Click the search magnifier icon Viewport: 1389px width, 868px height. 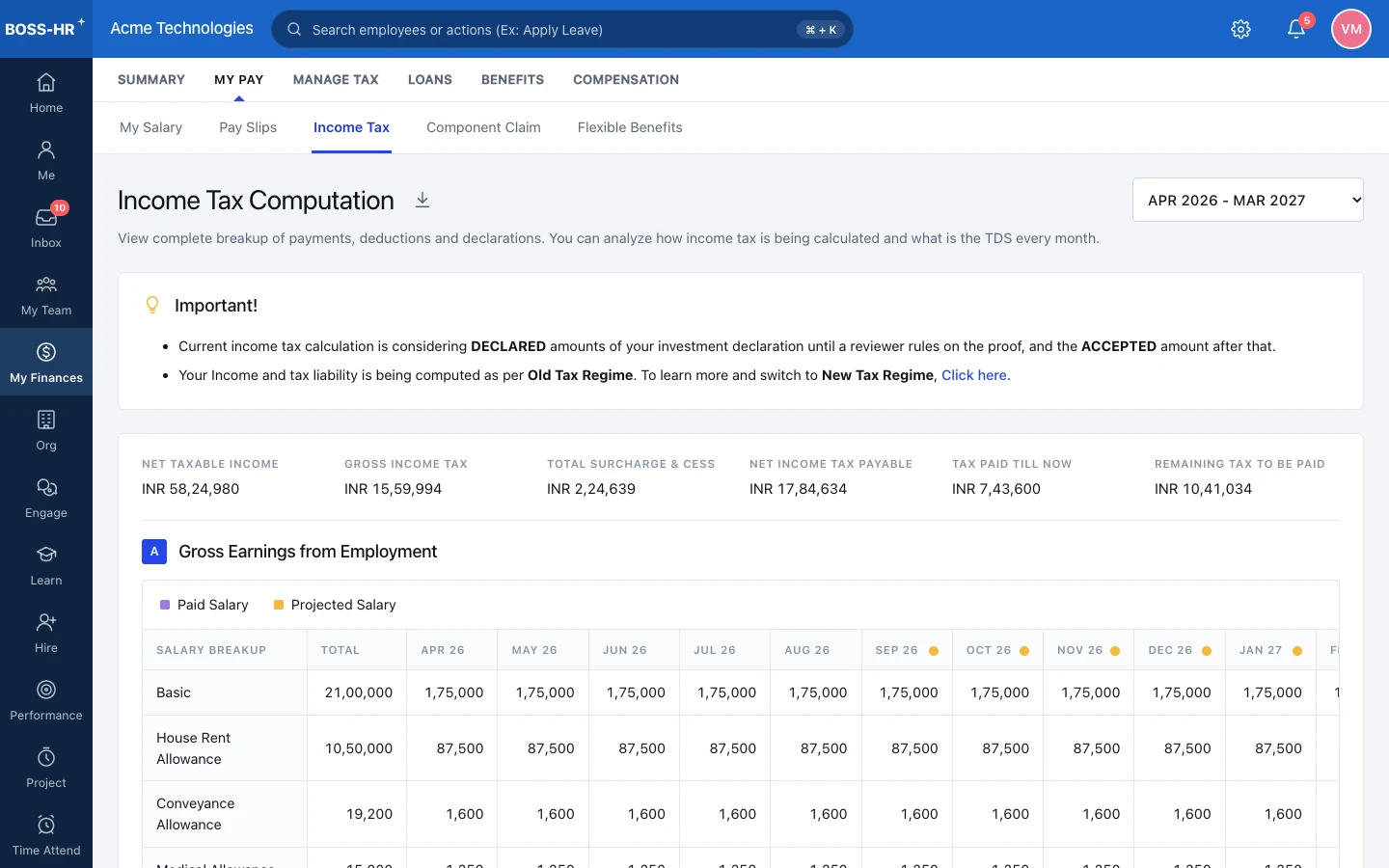tap(294, 29)
